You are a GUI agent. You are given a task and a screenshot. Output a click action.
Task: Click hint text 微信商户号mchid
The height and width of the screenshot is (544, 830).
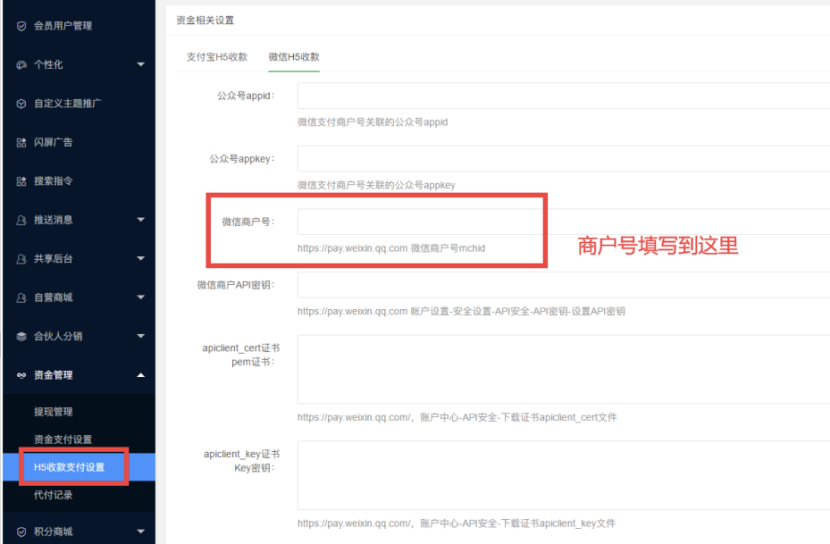click(448, 248)
